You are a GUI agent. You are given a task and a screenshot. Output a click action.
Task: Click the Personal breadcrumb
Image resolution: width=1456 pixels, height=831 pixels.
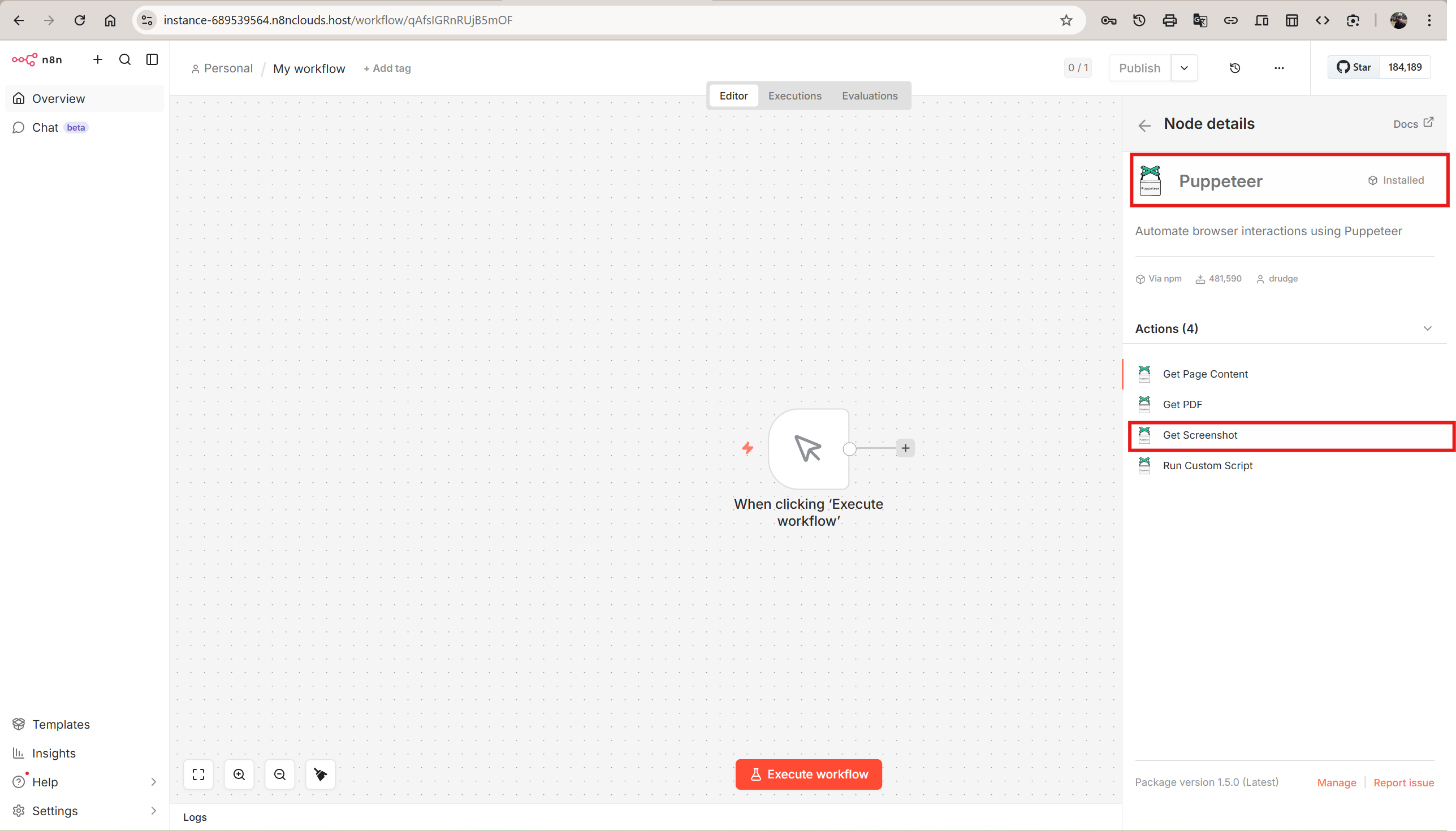pos(222,68)
